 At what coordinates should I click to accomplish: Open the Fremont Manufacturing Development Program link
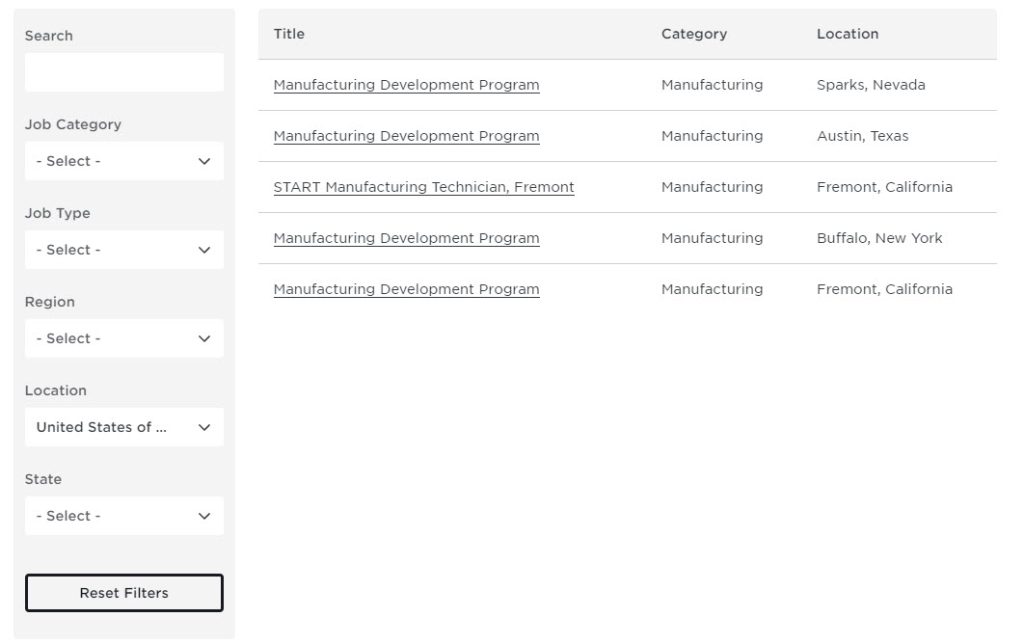point(406,289)
